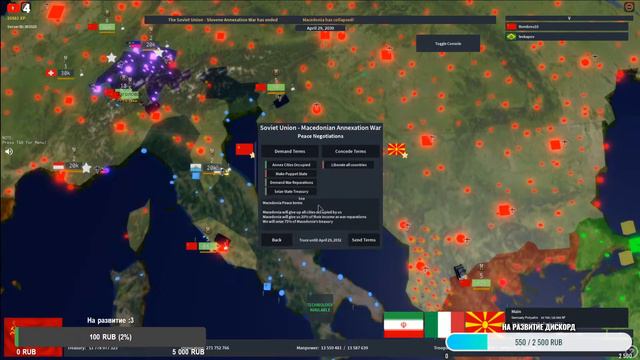
Task: Click the TECHNOLOGY AVAILABLE notice
Action: coord(320,307)
